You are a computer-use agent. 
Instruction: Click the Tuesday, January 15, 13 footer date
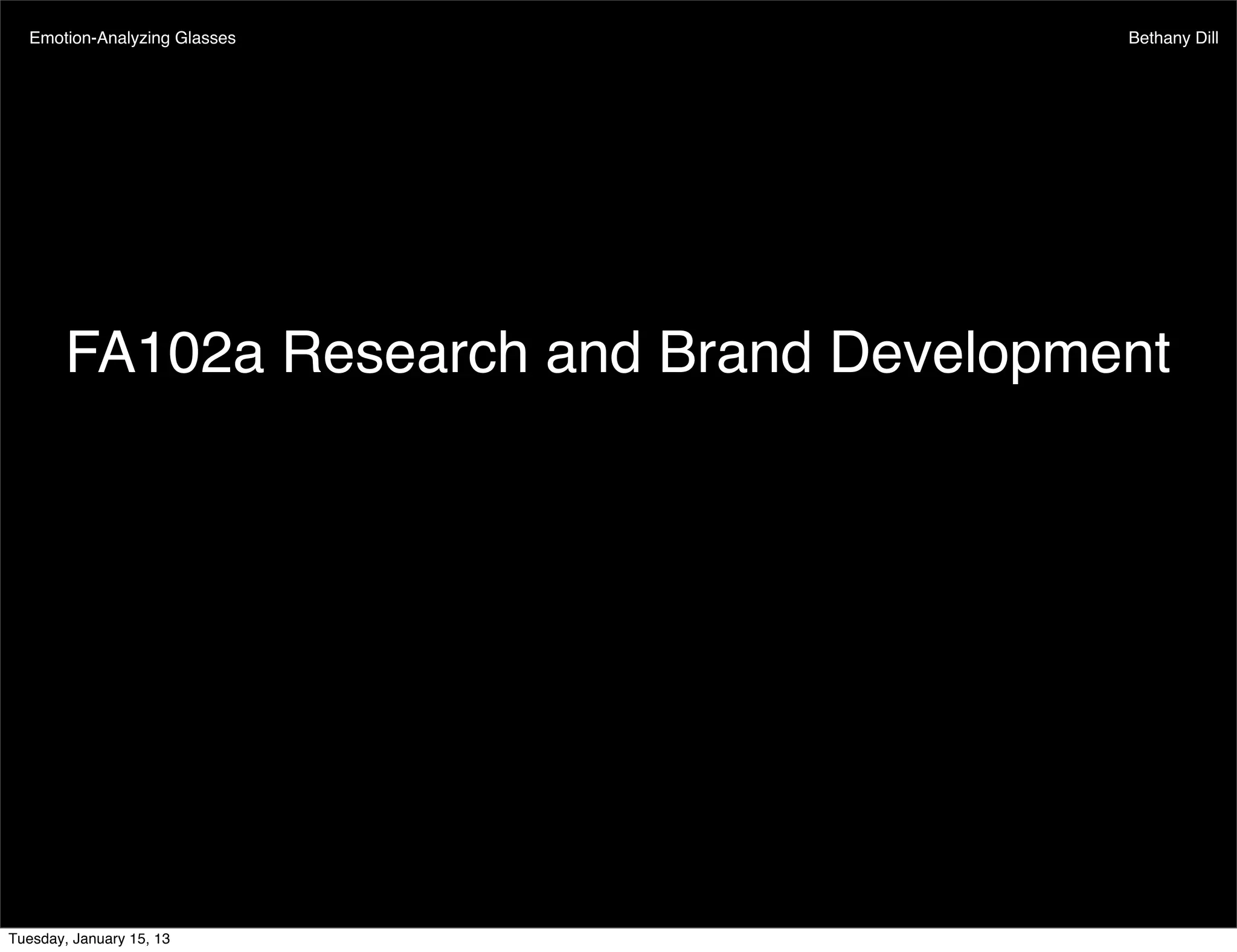point(89,939)
